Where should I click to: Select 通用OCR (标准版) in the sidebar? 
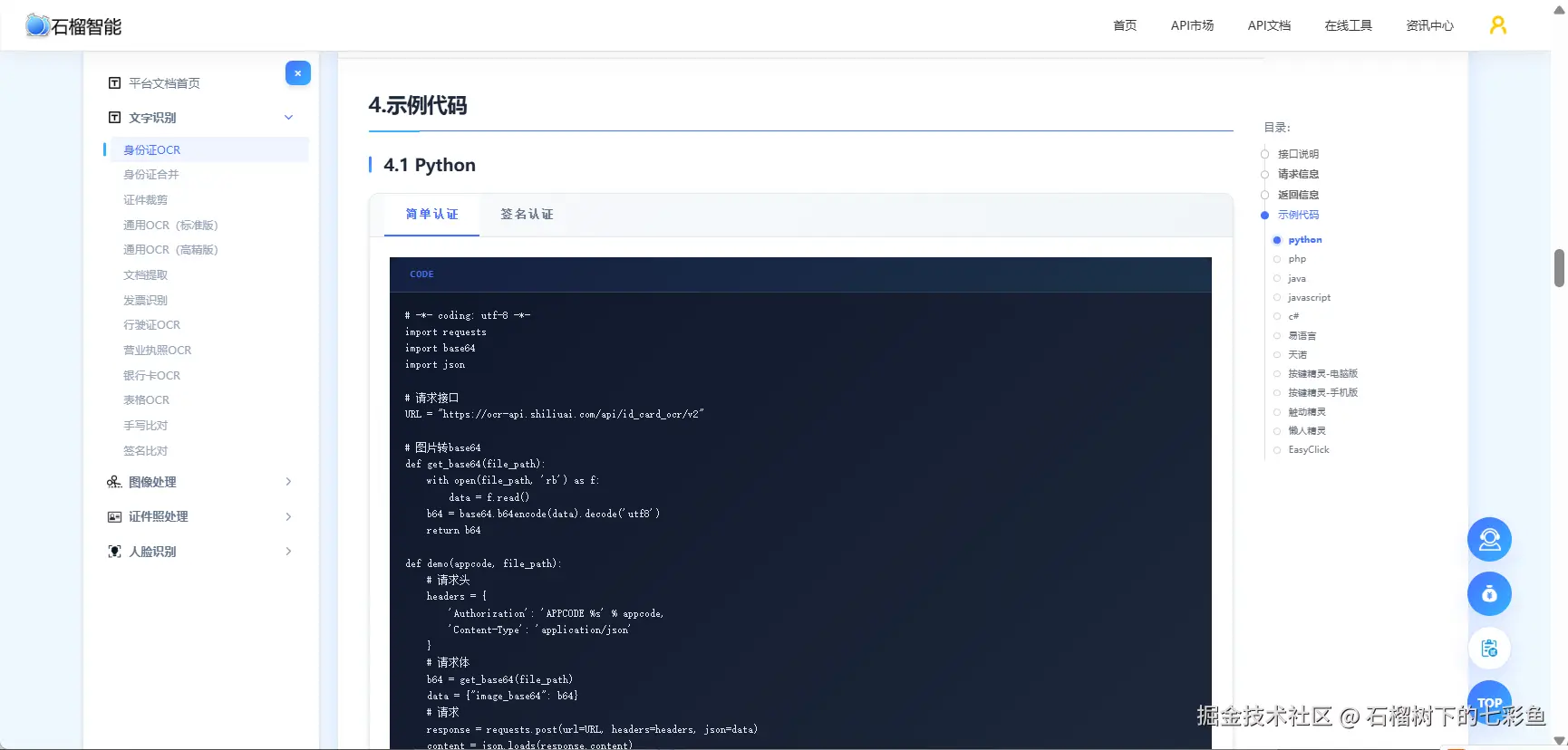click(170, 226)
